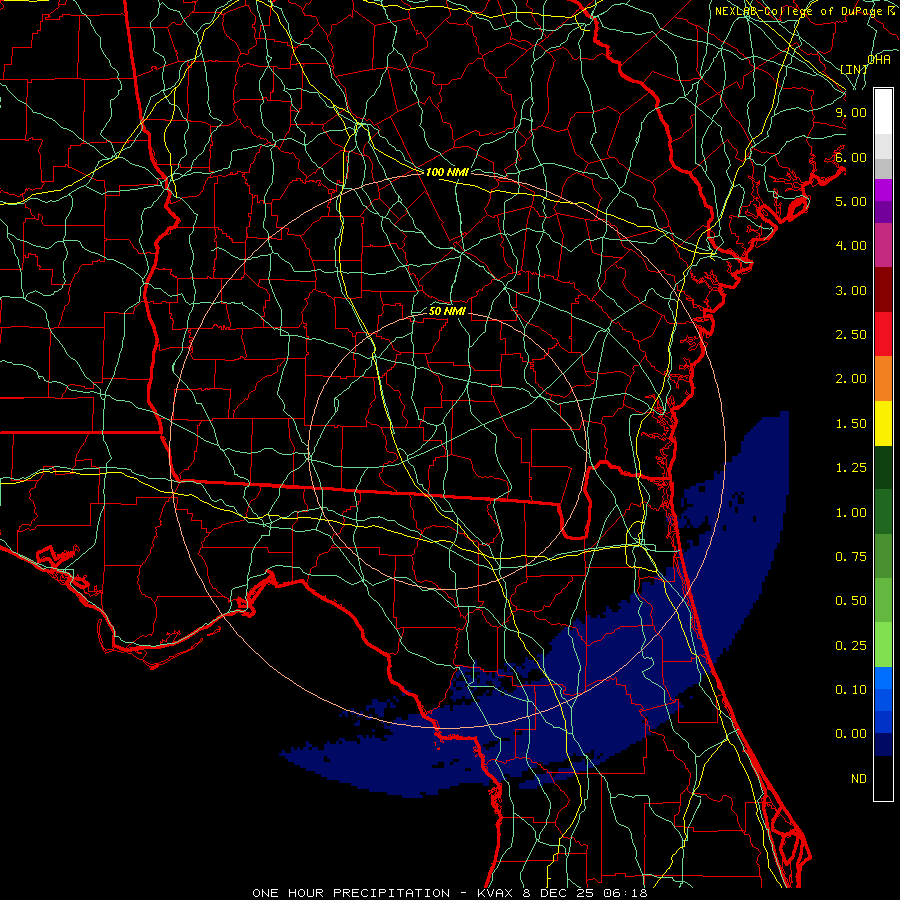
Task: Click the OHA product code label
Action: 879,59
